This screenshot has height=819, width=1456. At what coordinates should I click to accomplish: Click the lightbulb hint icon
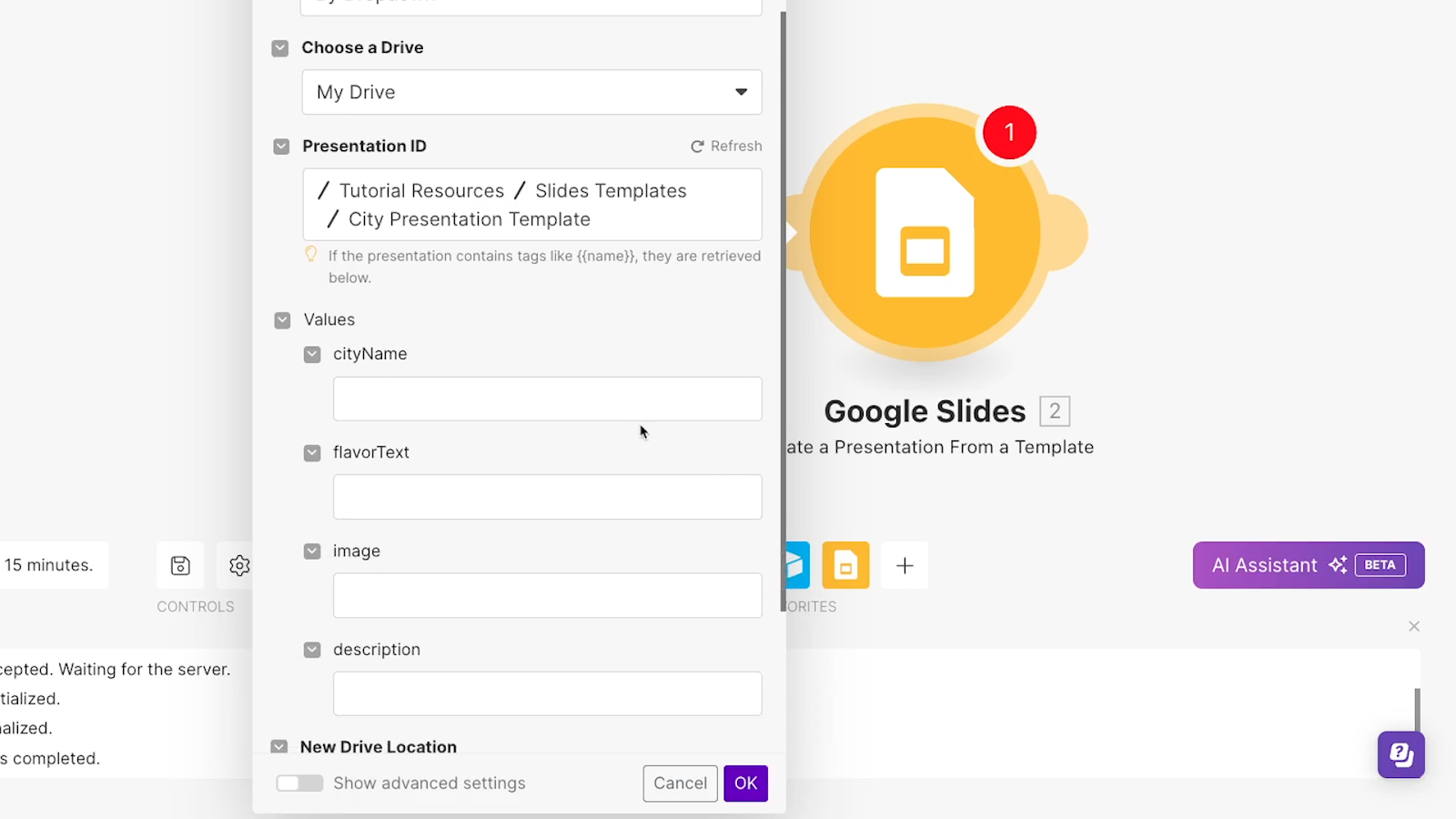[311, 254]
